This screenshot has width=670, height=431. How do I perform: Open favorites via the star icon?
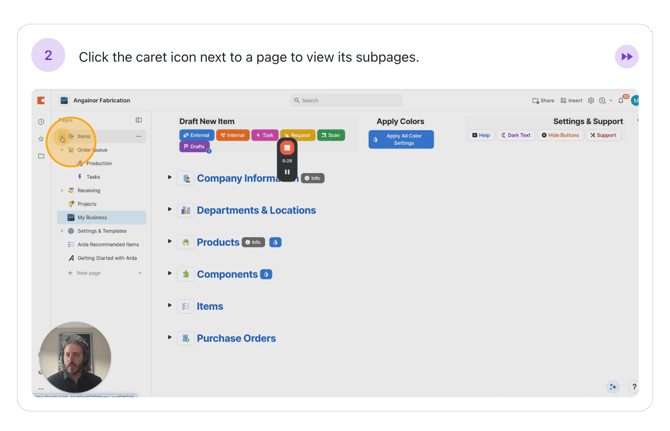[41, 139]
